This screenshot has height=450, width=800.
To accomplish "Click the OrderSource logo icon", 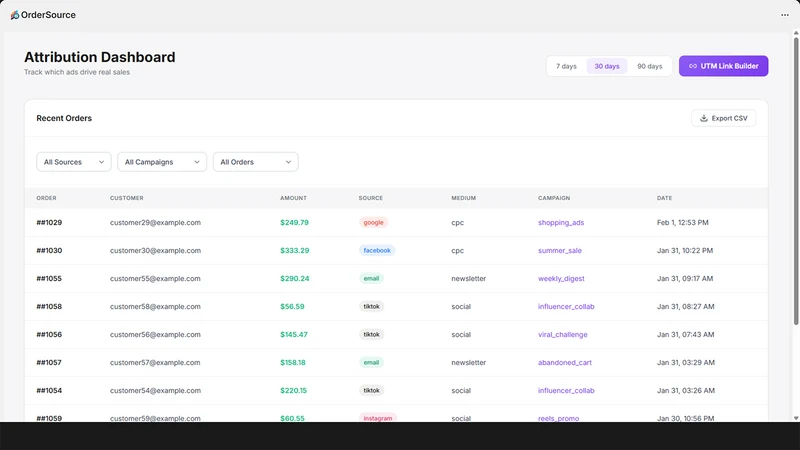I will pos(15,15).
